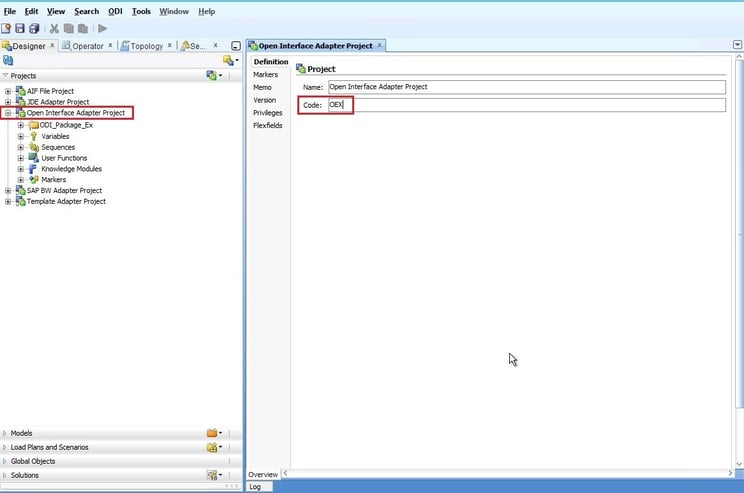Click the Overview tab at bottom
Image resolution: width=744 pixels, height=493 pixels.
pos(263,474)
